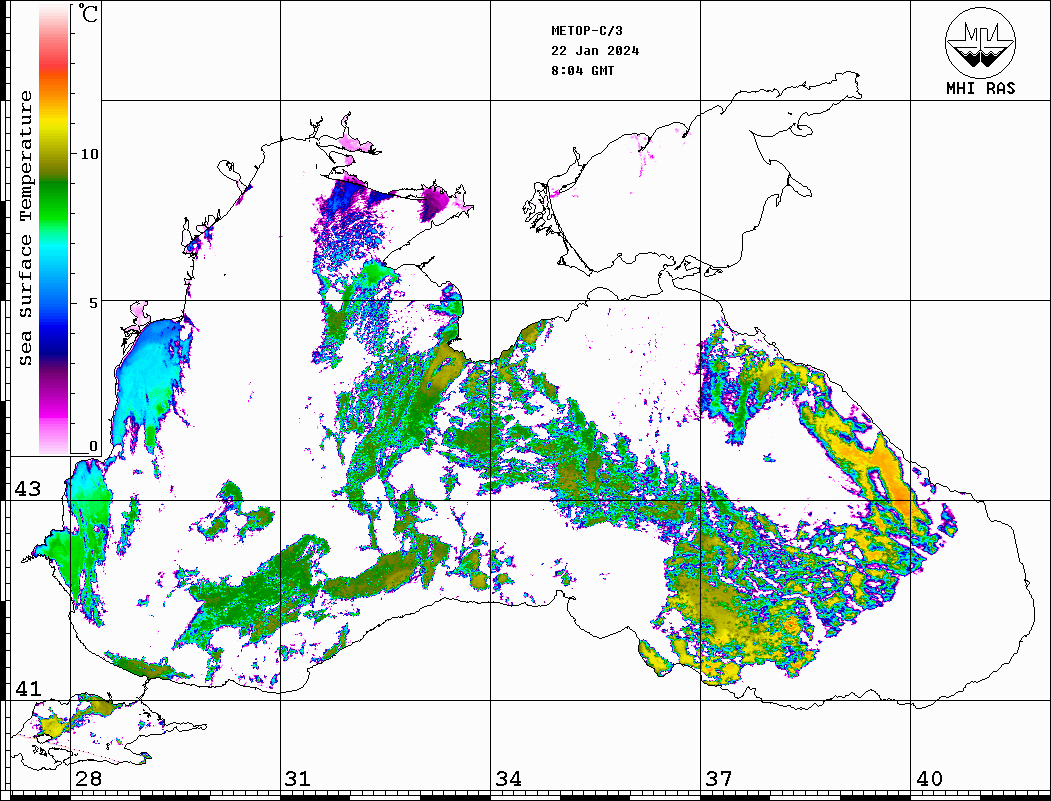This screenshot has width=1051, height=801.
Task: Click the '0' tick on temperature scale
Action: [93, 446]
